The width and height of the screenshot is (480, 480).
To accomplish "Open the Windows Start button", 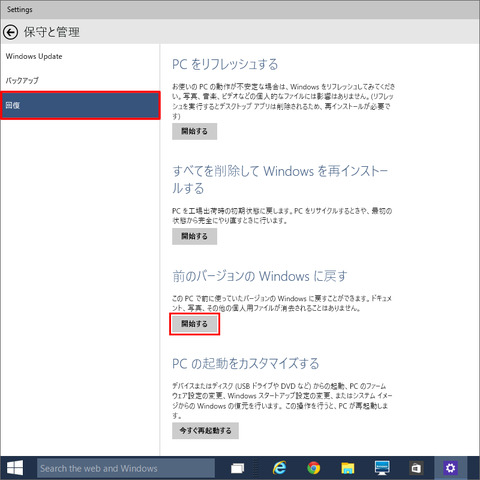I will pyautogui.click(x=15, y=468).
